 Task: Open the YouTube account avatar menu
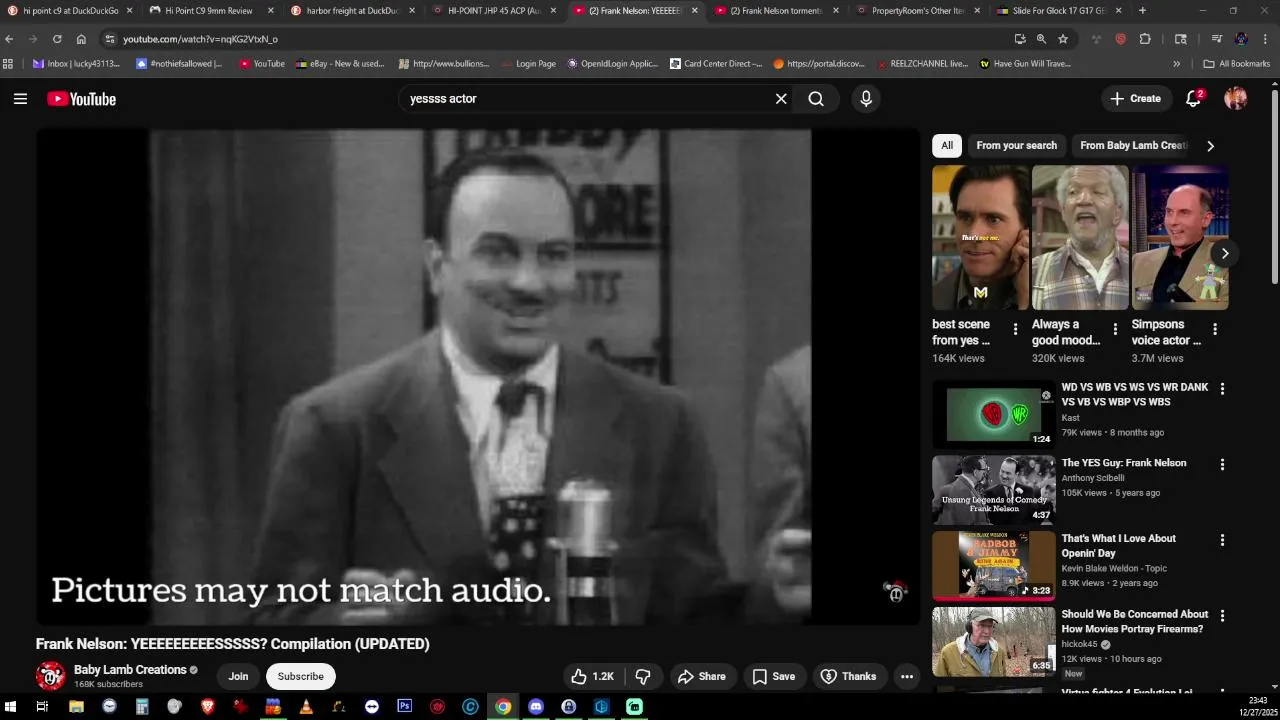click(x=1236, y=98)
